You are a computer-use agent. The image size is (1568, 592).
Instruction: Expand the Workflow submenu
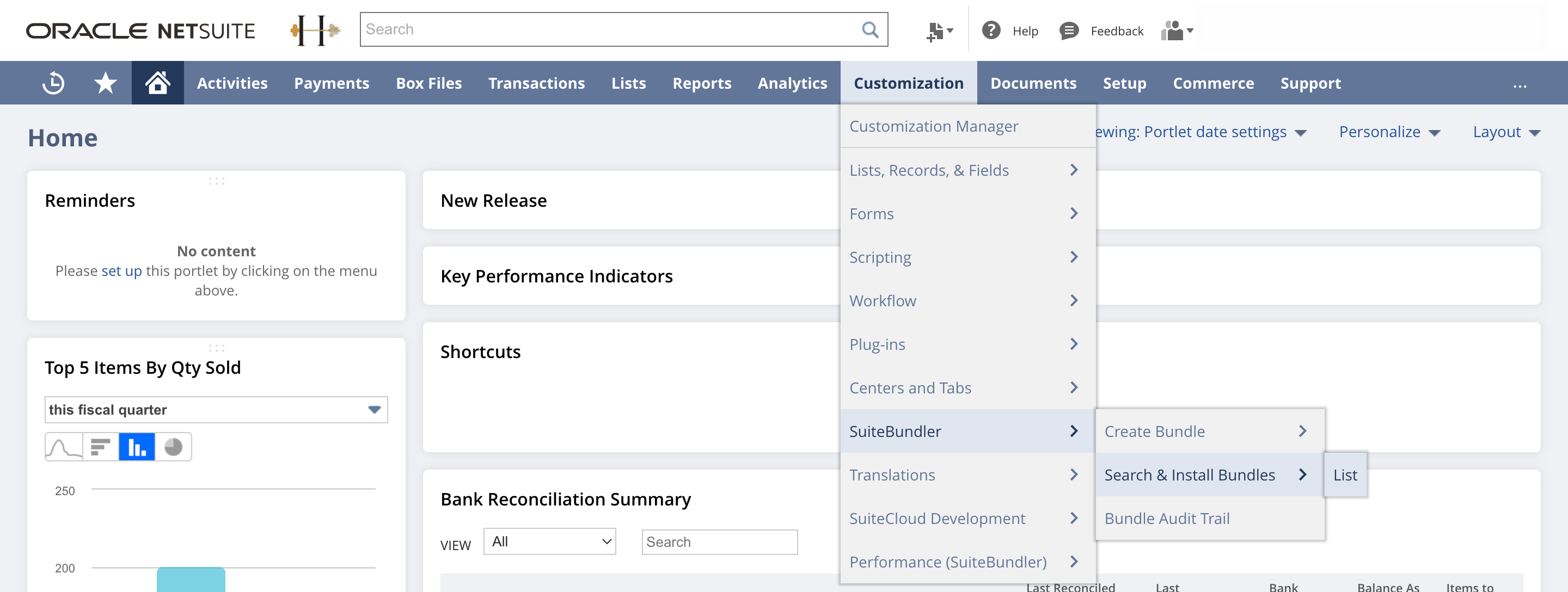click(968, 300)
